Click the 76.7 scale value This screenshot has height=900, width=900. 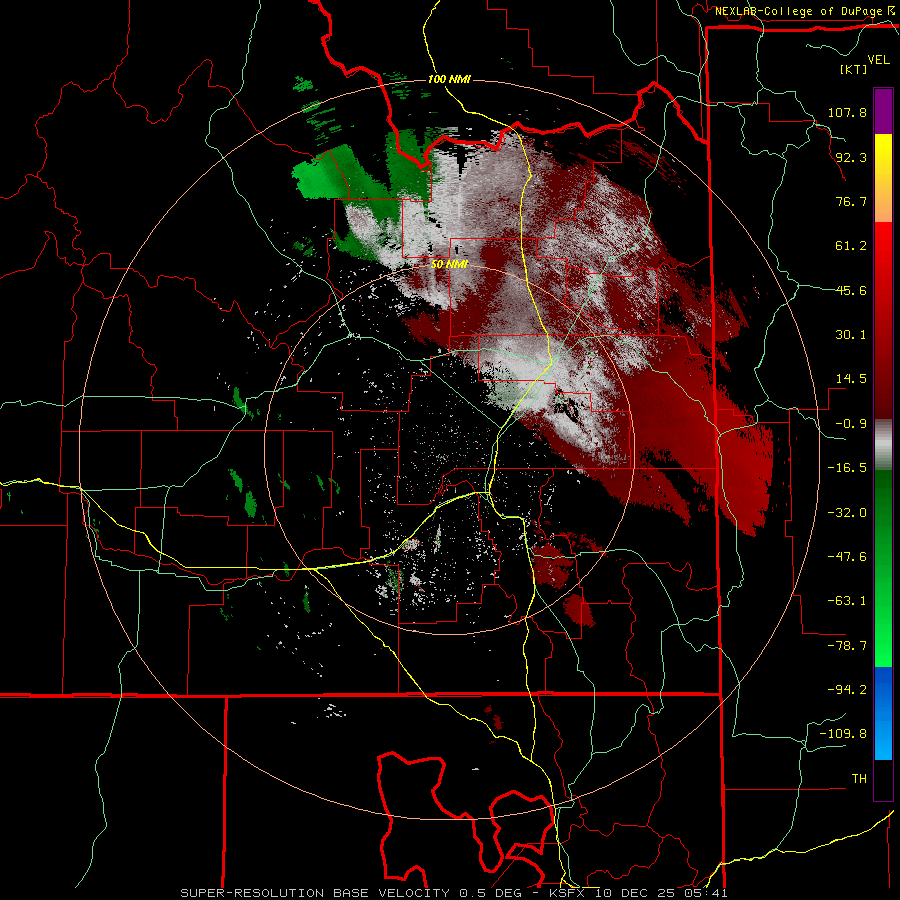(x=851, y=201)
